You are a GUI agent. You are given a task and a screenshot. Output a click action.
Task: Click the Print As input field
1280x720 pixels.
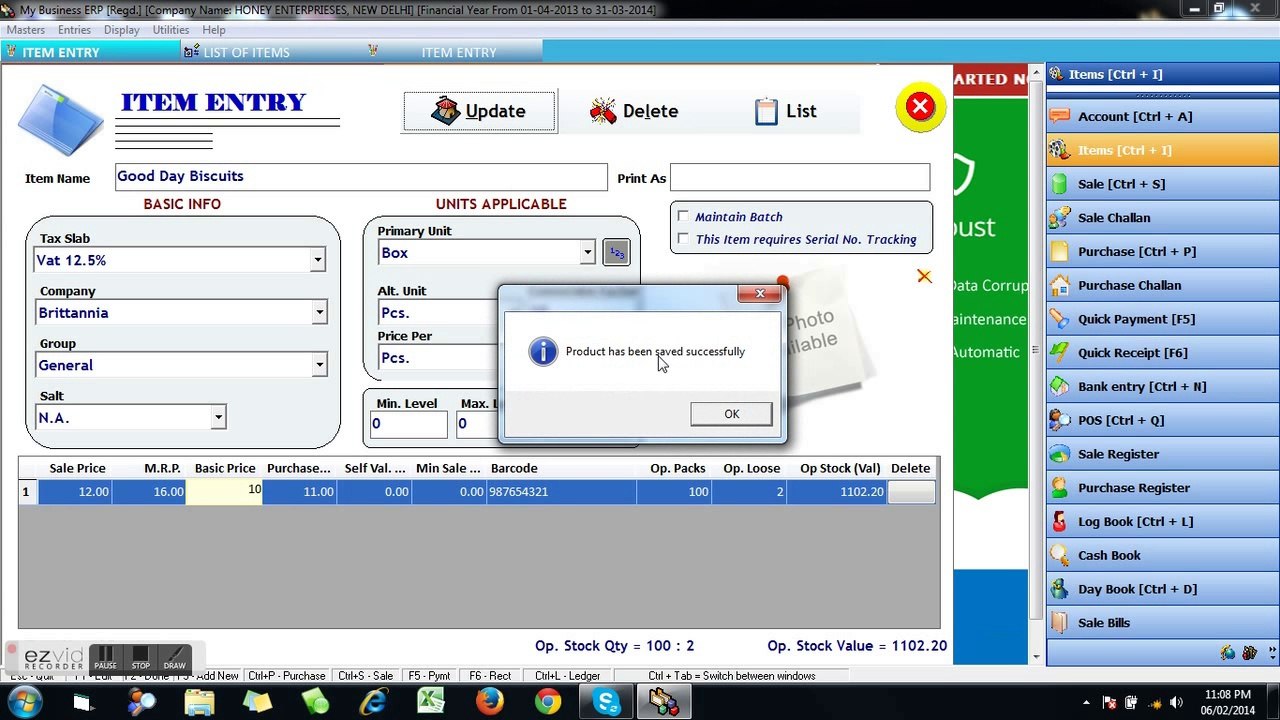800,178
